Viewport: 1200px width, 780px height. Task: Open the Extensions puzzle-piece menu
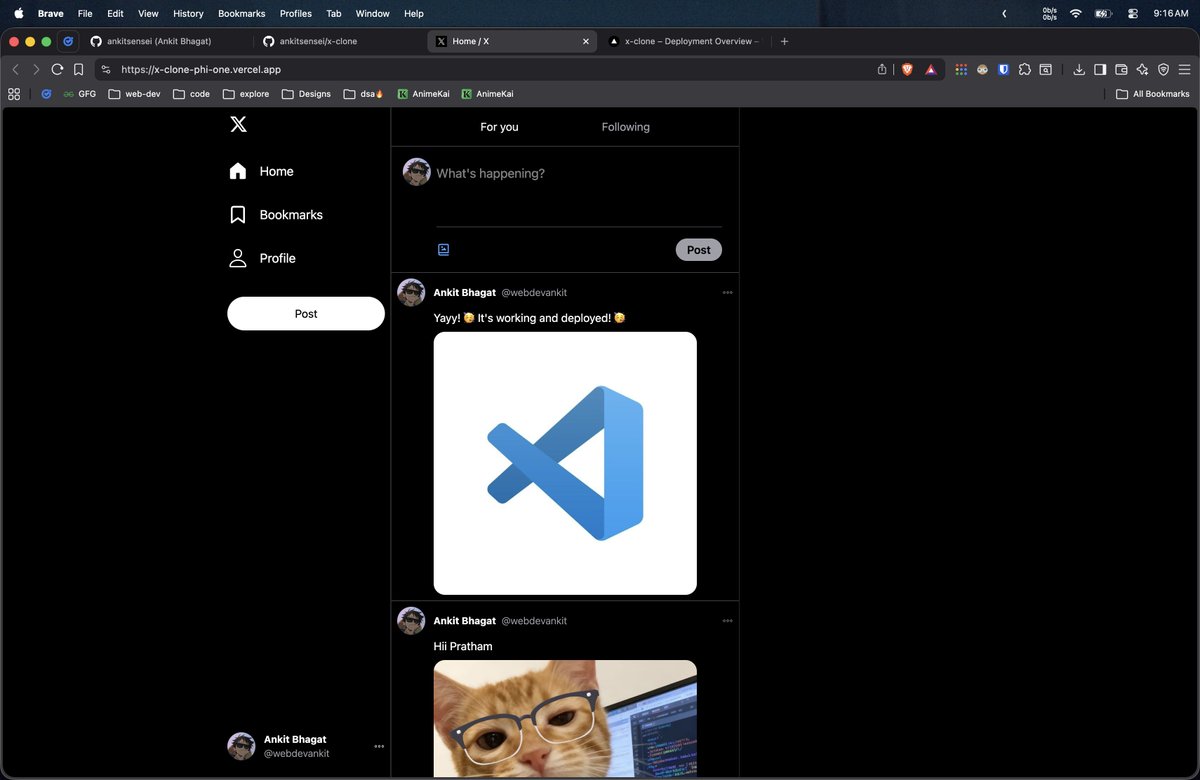click(1024, 70)
